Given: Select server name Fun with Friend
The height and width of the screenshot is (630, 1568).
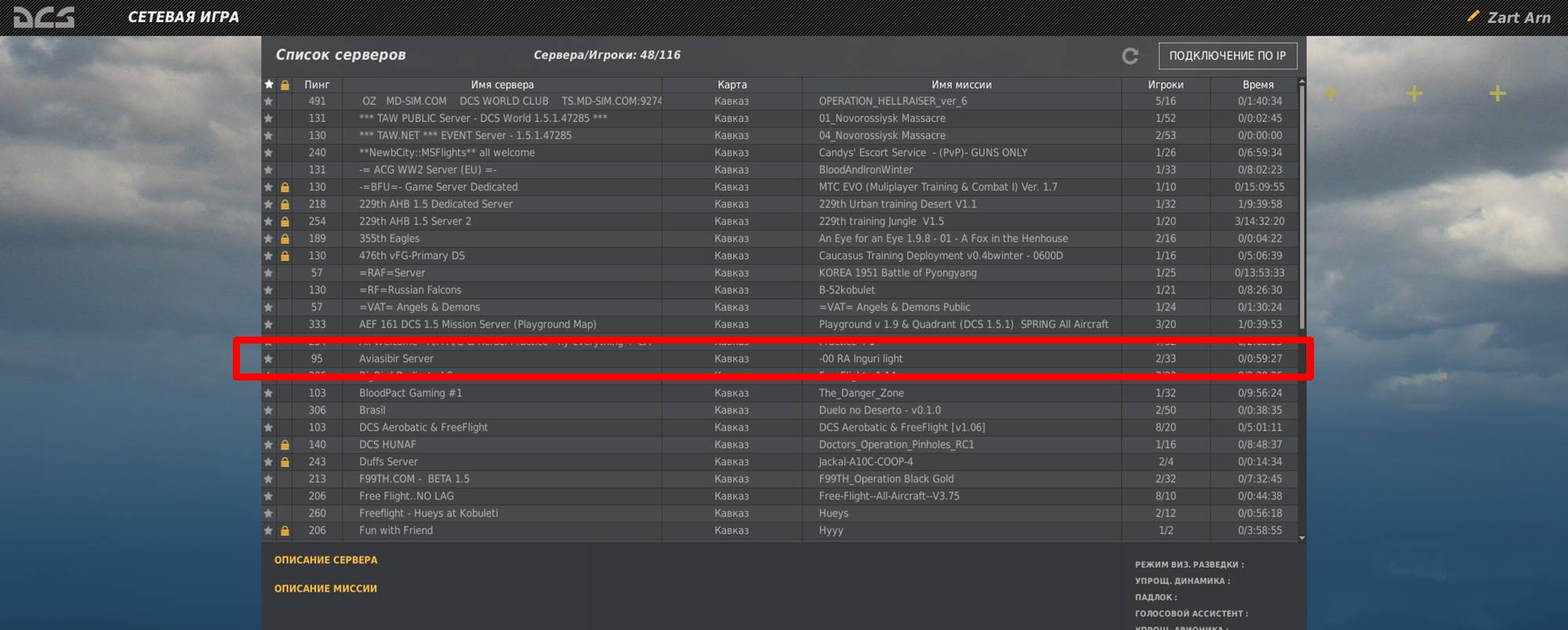Looking at the screenshot, I should 396,531.
